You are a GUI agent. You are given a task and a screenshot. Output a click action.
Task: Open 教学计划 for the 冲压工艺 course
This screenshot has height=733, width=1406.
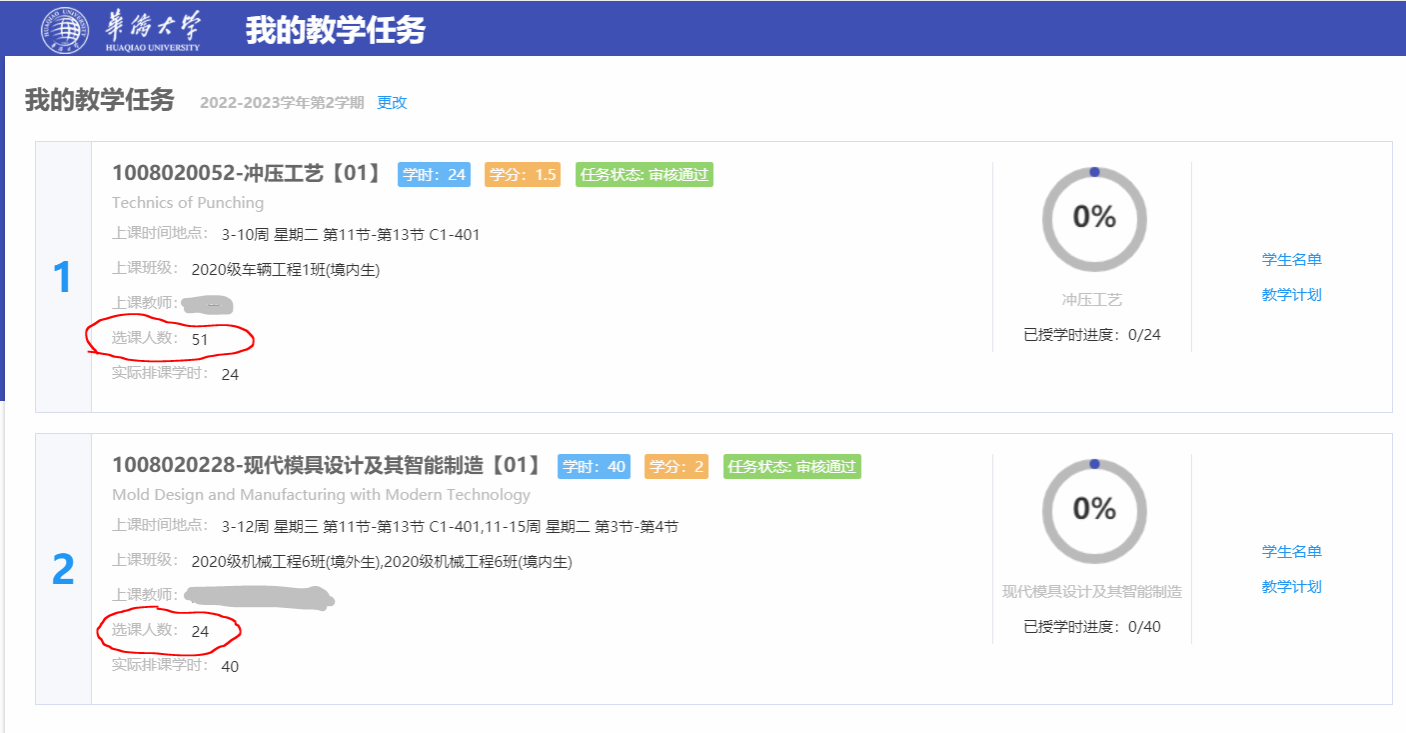point(1291,295)
